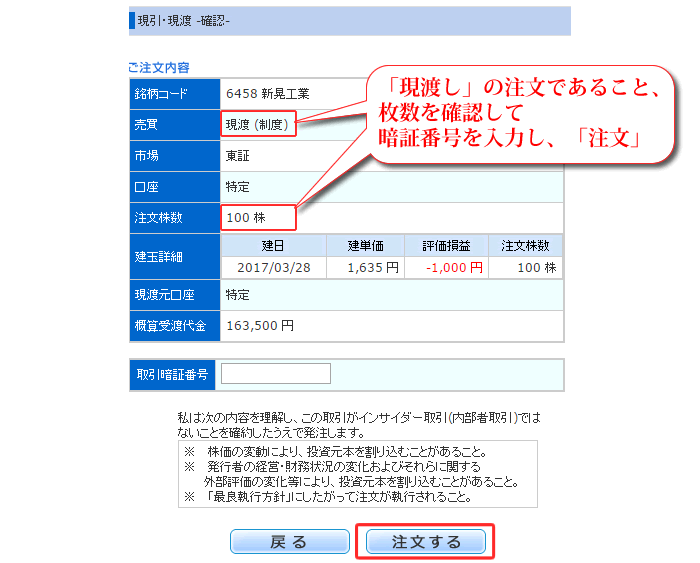
Task: Click the 現渡元口座 row label
Action: click(166, 296)
